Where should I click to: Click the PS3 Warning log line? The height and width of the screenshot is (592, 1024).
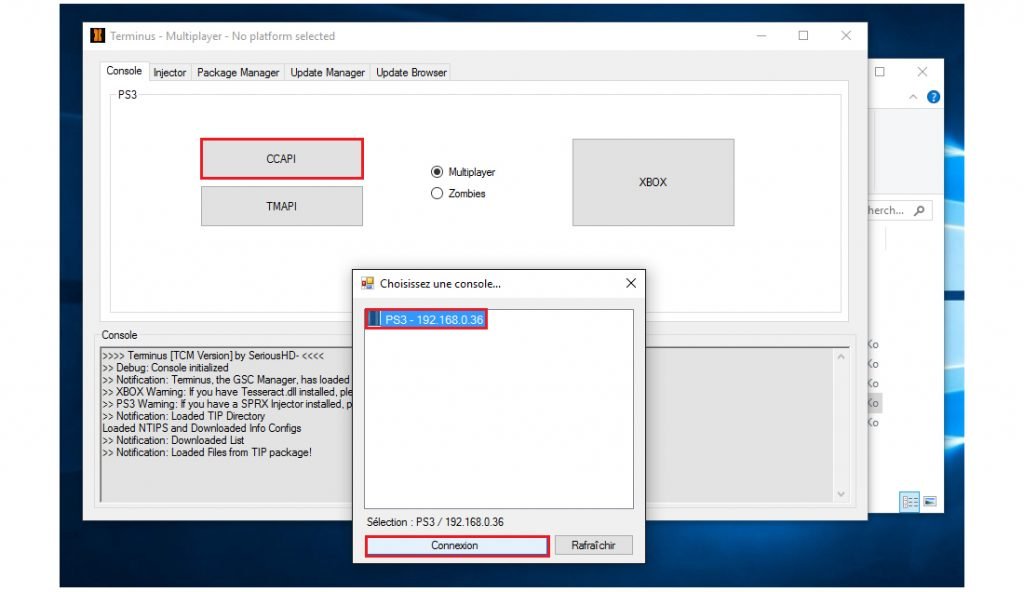[x=227, y=404]
